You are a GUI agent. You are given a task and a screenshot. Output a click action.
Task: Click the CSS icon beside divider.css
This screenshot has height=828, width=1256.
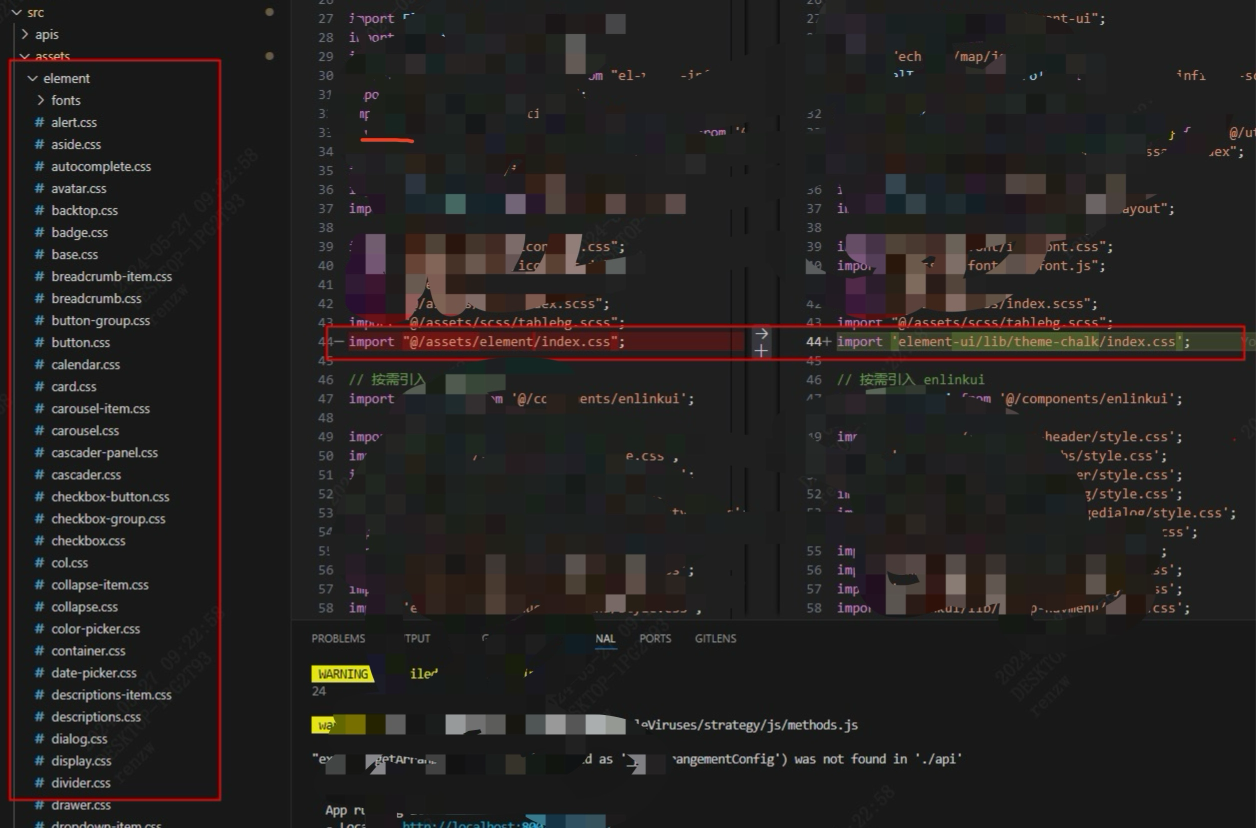40,783
